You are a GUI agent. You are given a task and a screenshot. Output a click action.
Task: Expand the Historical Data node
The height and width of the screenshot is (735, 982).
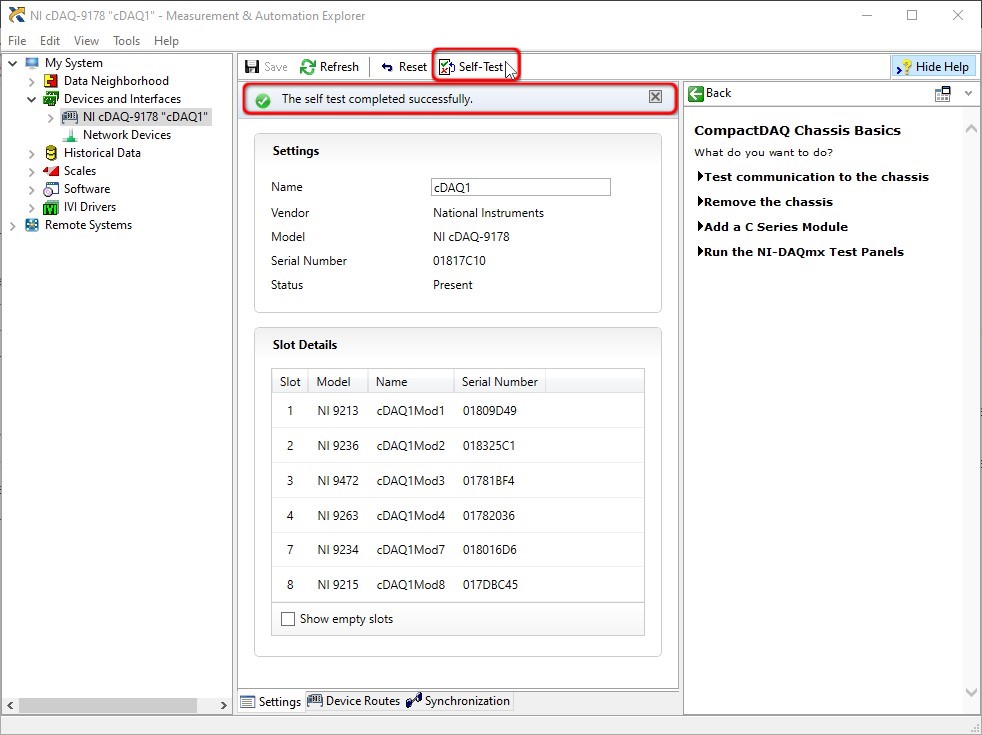point(31,153)
